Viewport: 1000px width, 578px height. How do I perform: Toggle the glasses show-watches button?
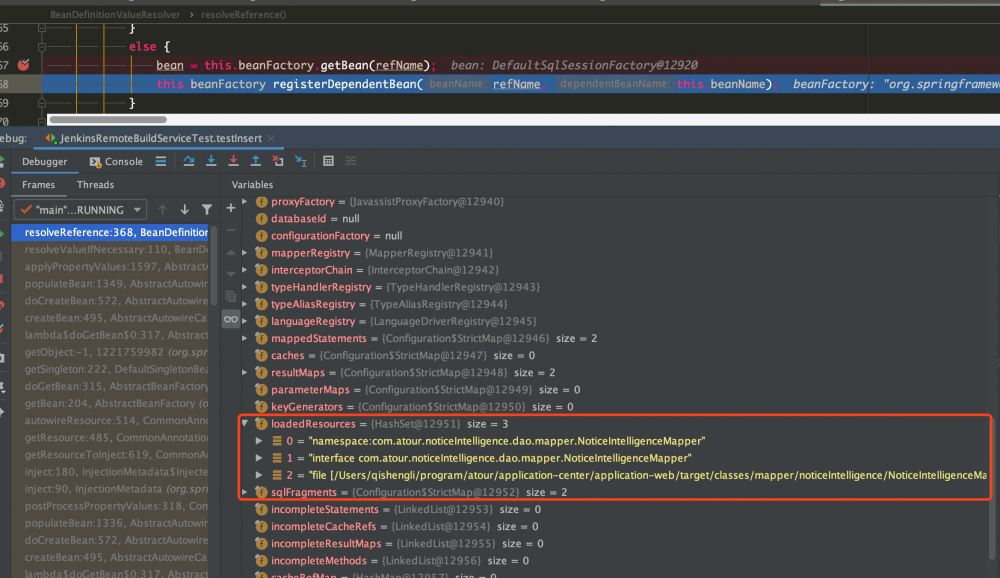coord(231,319)
